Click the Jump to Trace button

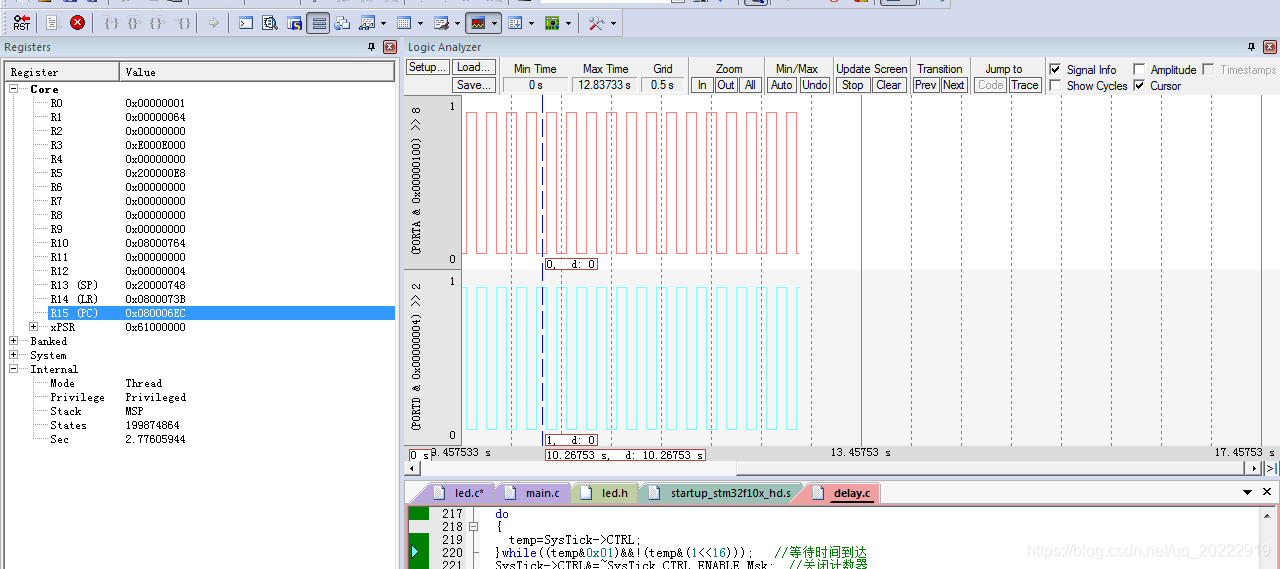click(1024, 85)
